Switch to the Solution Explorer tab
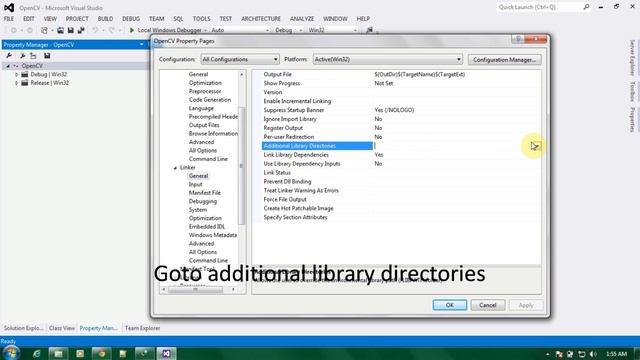 pyautogui.click(x=23, y=328)
